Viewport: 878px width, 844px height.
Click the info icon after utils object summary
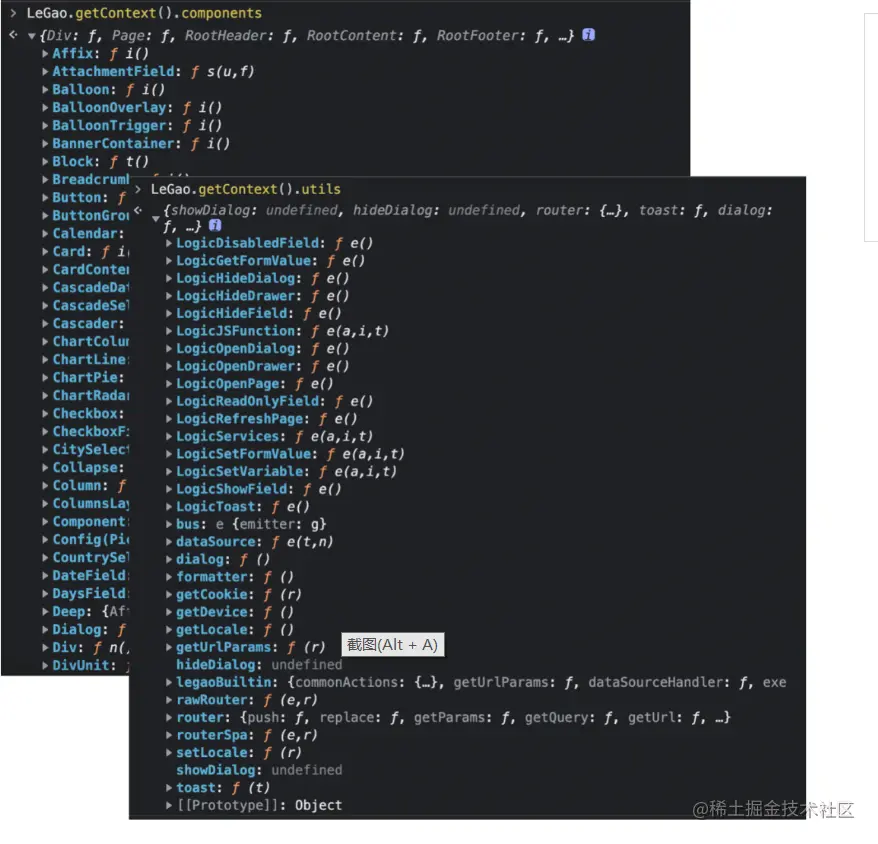click(x=215, y=225)
